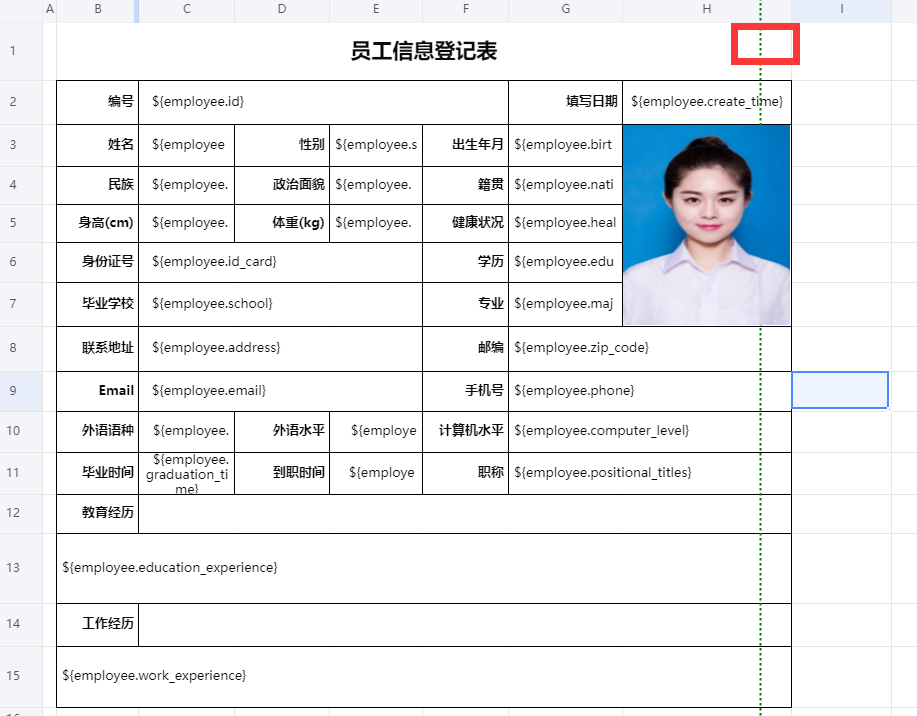This screenshot has height=716, width=917.
Task: Select the 毕业时间 label cell
Action: [98, 473]
